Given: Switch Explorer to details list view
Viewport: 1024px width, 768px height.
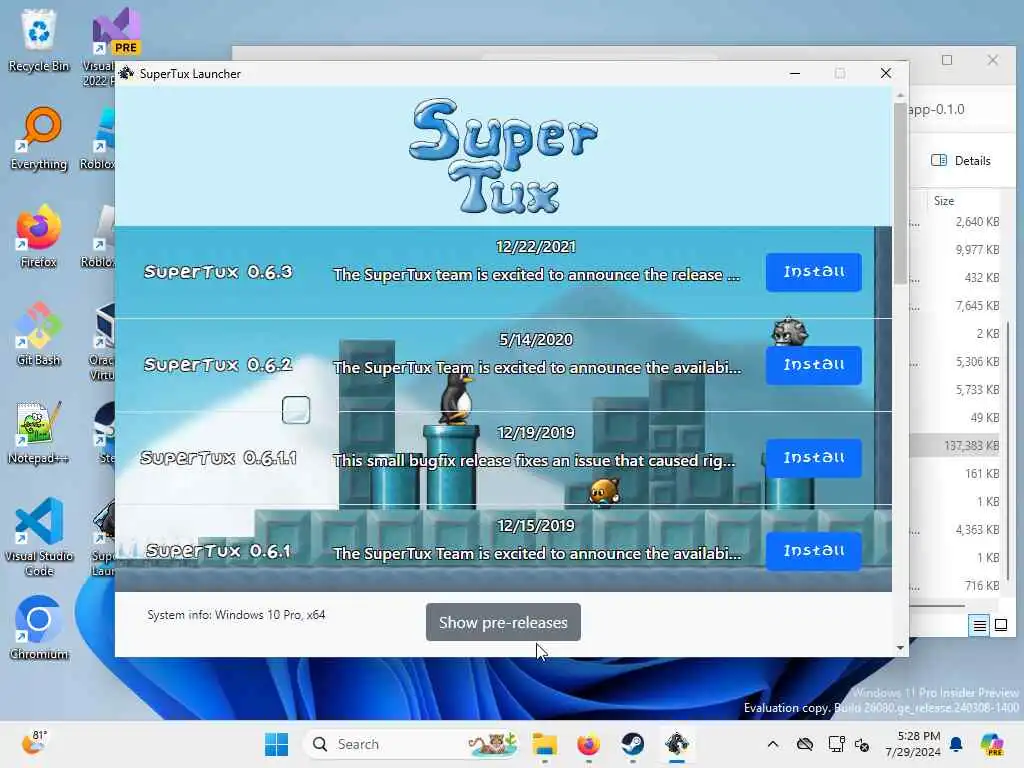Looking at the screenshot, I should (979, 626).
